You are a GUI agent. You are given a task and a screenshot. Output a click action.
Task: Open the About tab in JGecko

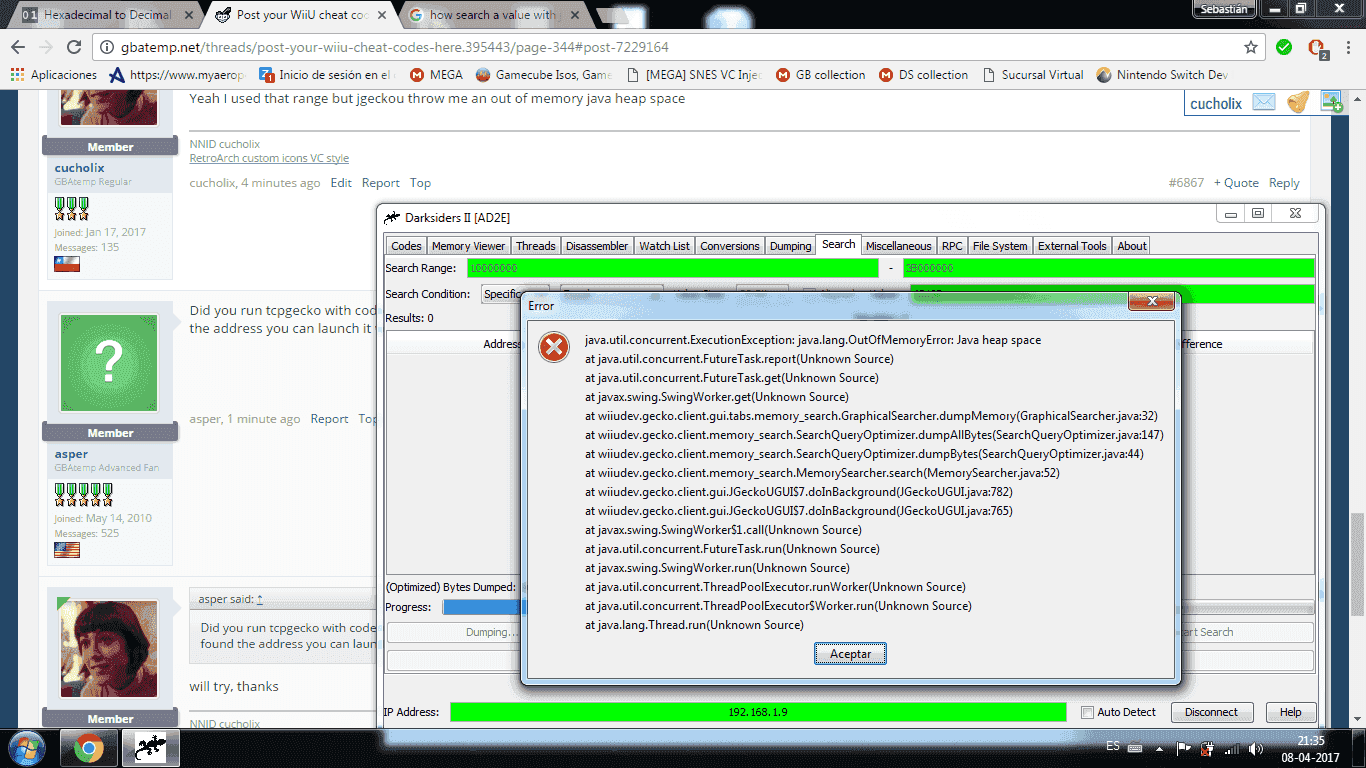click(x=1132, y=246)
